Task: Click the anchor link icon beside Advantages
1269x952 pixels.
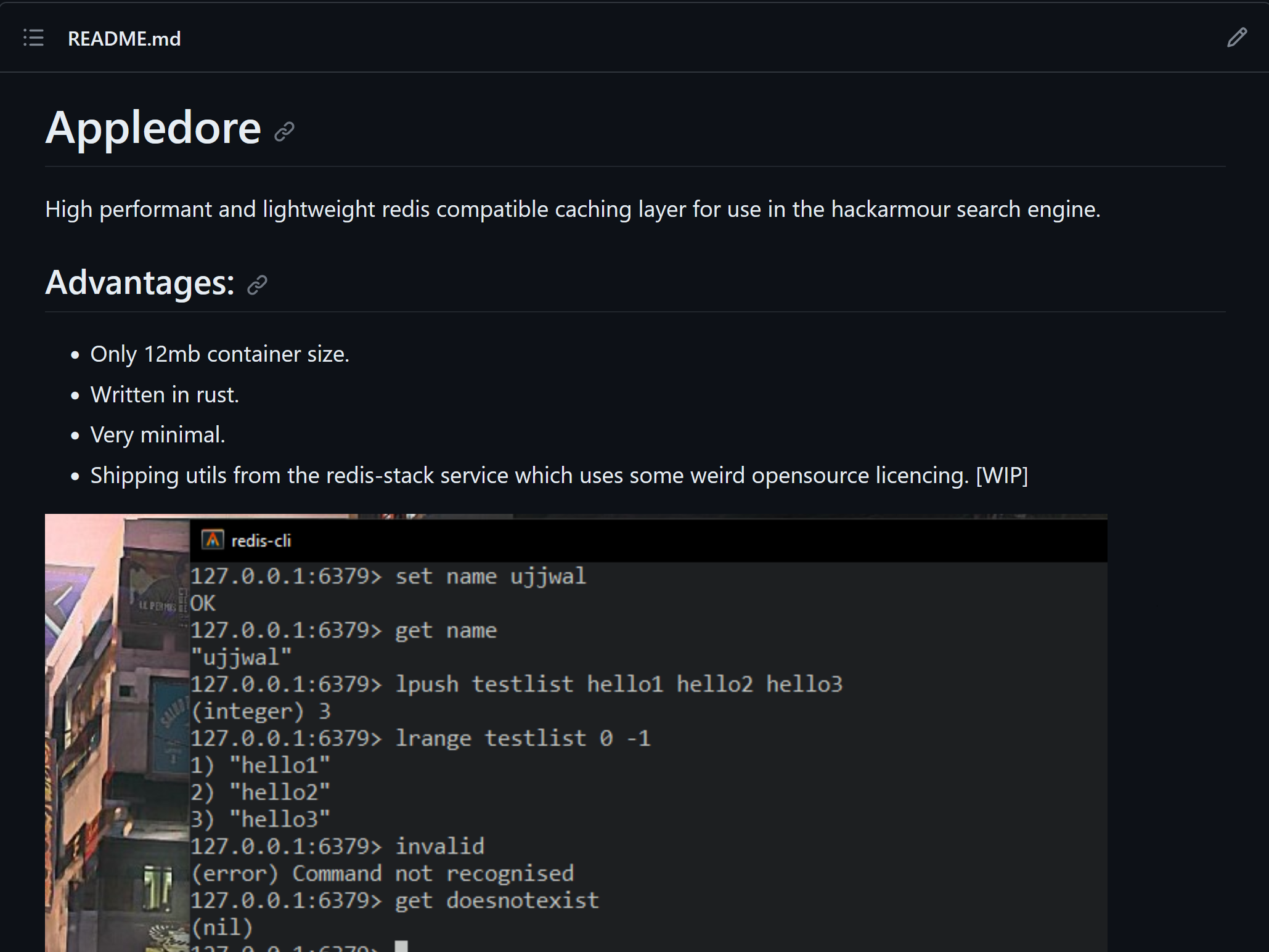Action: (257, 285)
